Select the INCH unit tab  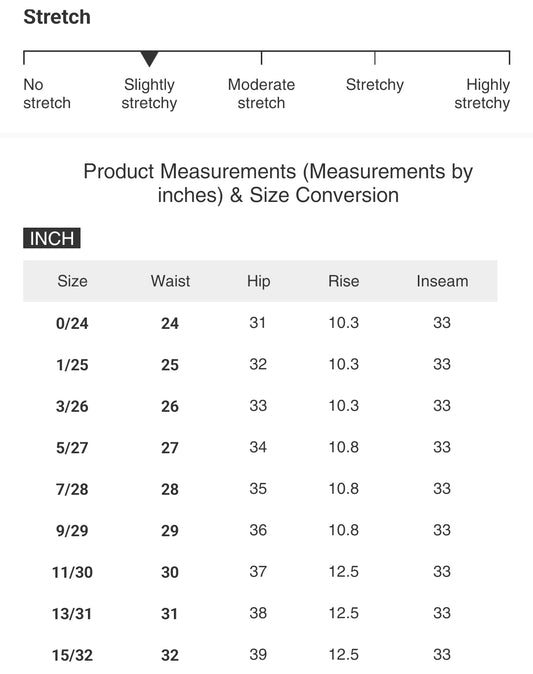(52, 238)
